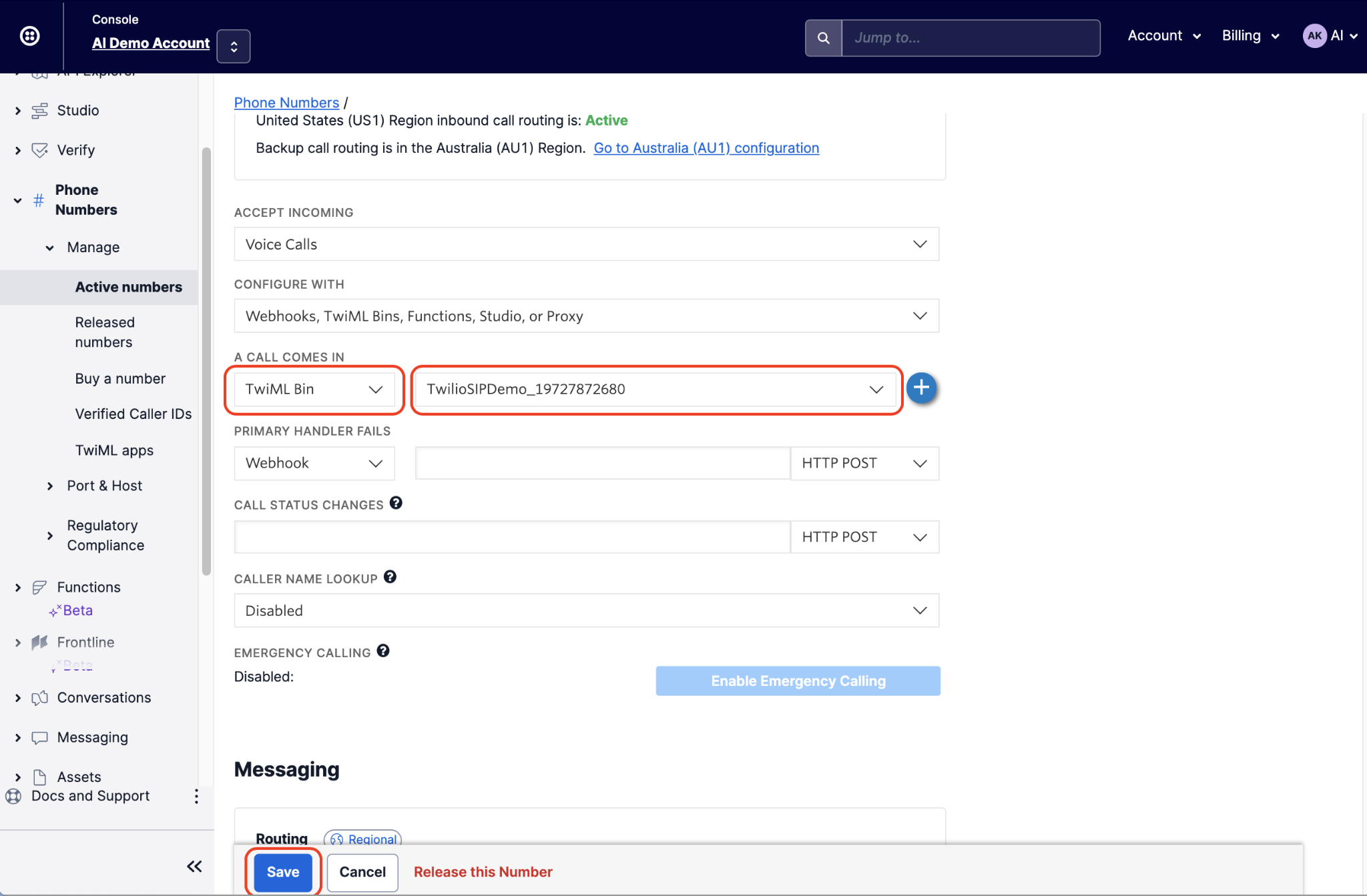Collapse the sidebar with double chevron
This screenshot has height=896, width=1367.
pyautogui.click(x=194, y=867)
